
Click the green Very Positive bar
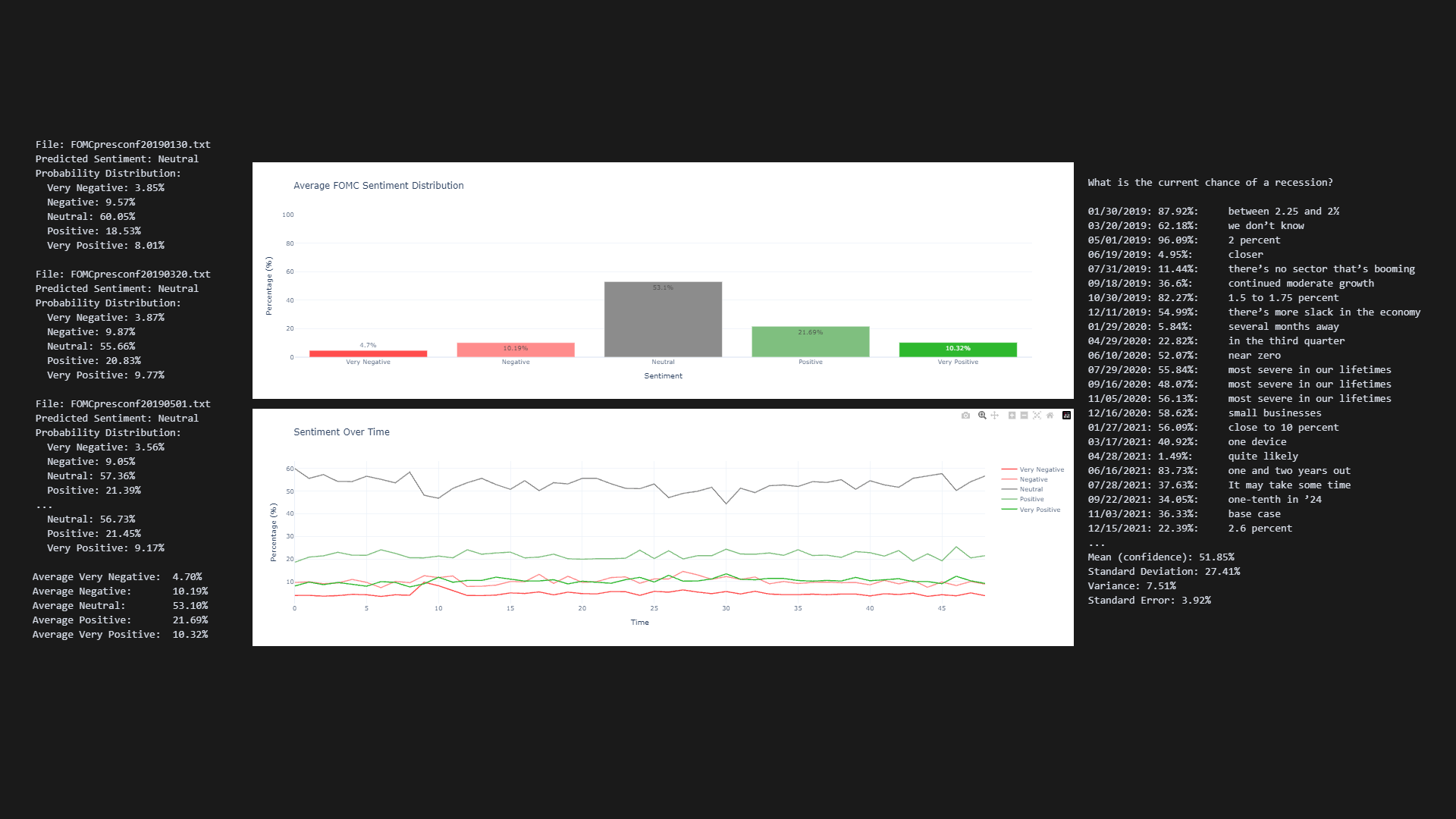click(x=958, y=350)
